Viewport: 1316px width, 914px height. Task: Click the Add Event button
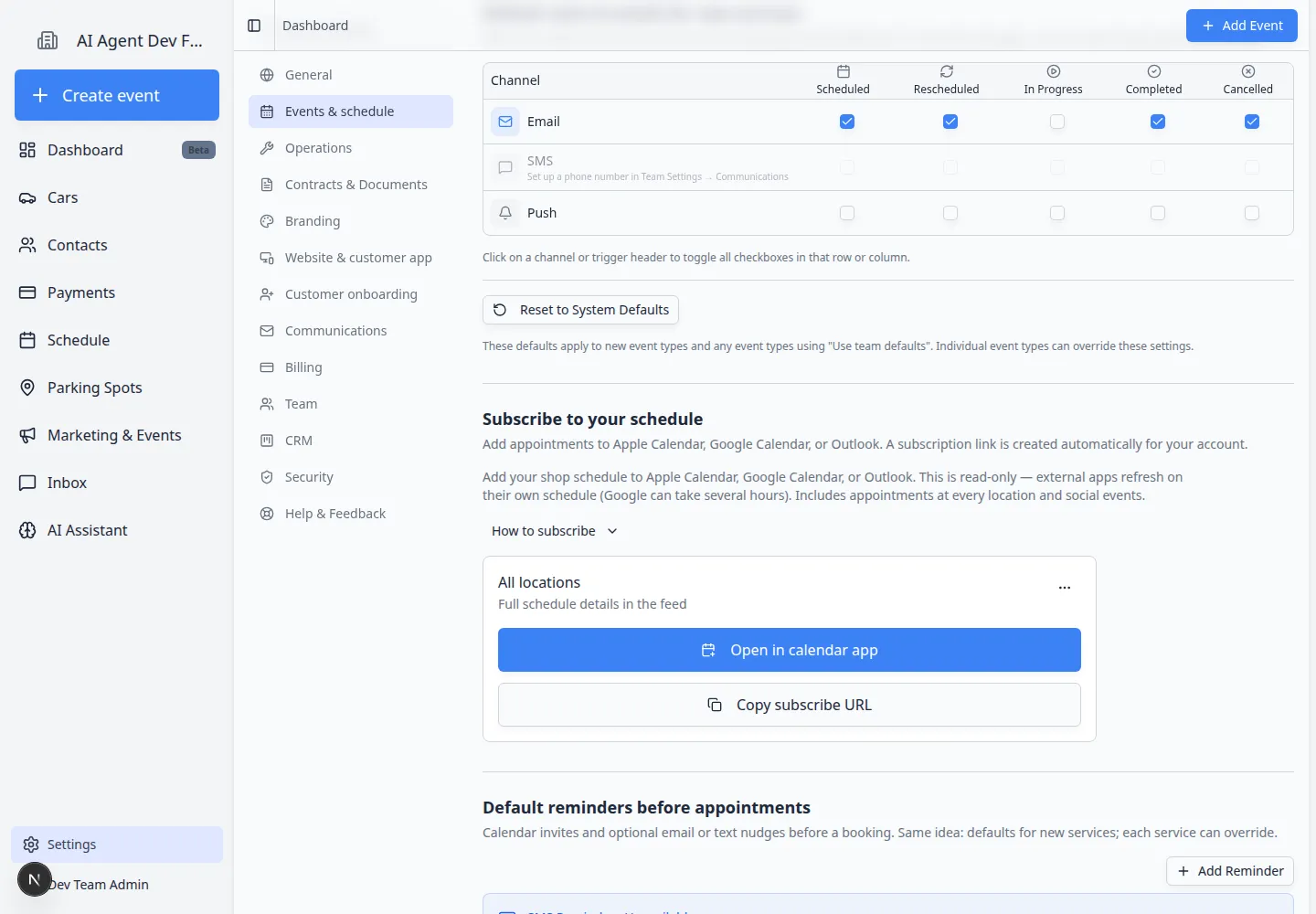[x=1242, y=26]
